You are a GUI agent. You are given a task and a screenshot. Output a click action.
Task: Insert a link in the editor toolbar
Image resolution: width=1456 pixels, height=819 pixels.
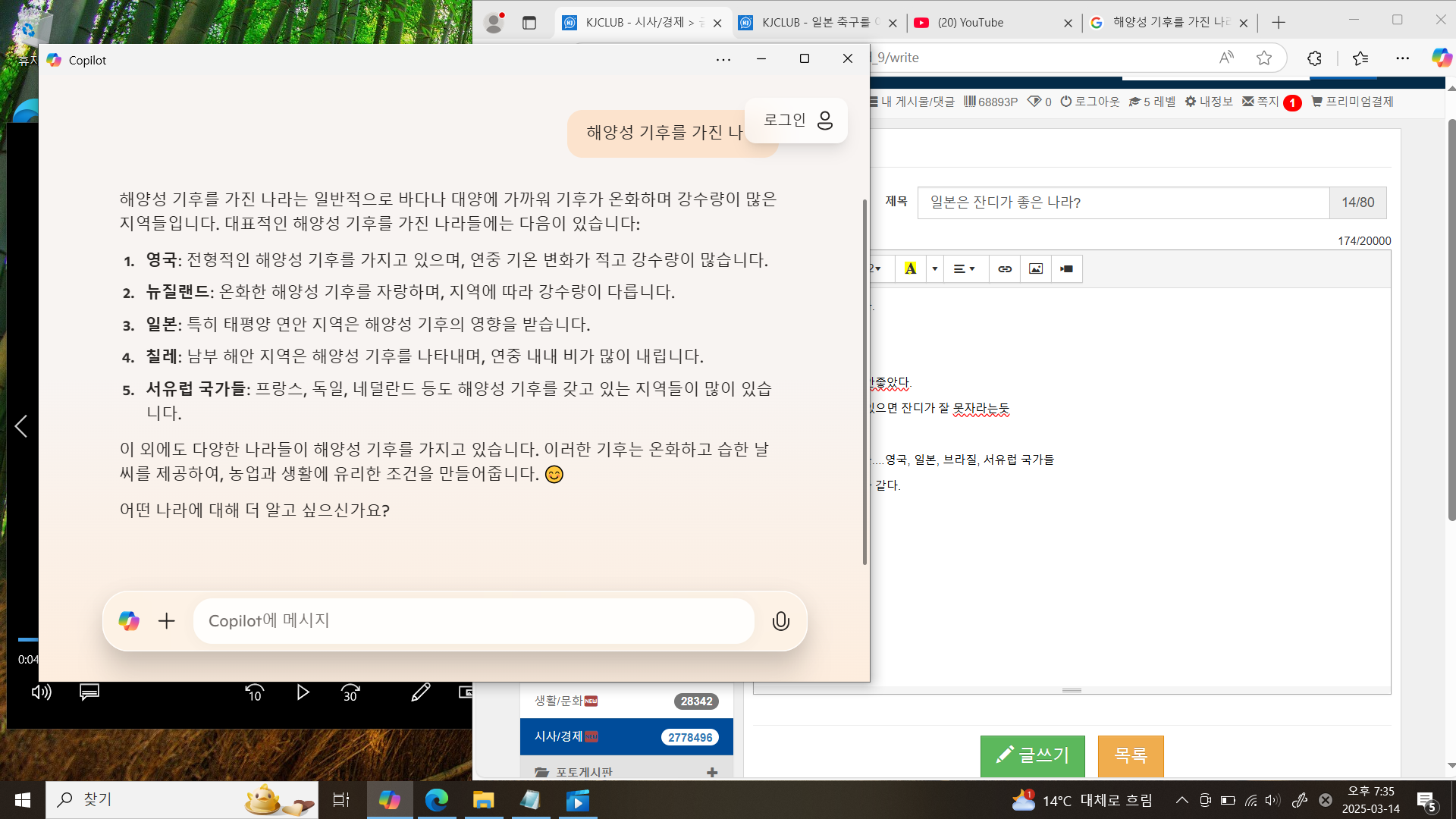pyautogui.click(x=1005, y=268)
